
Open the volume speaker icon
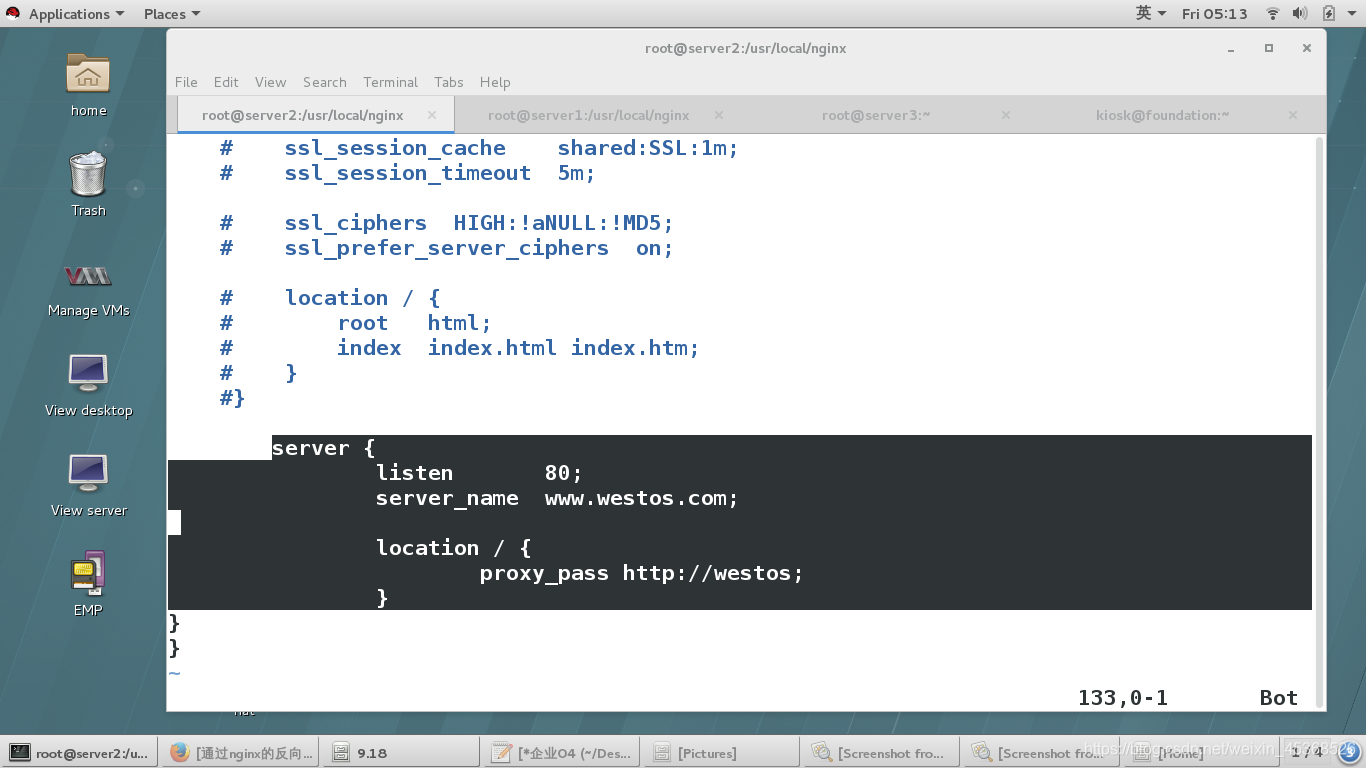tap(1299, 14)
